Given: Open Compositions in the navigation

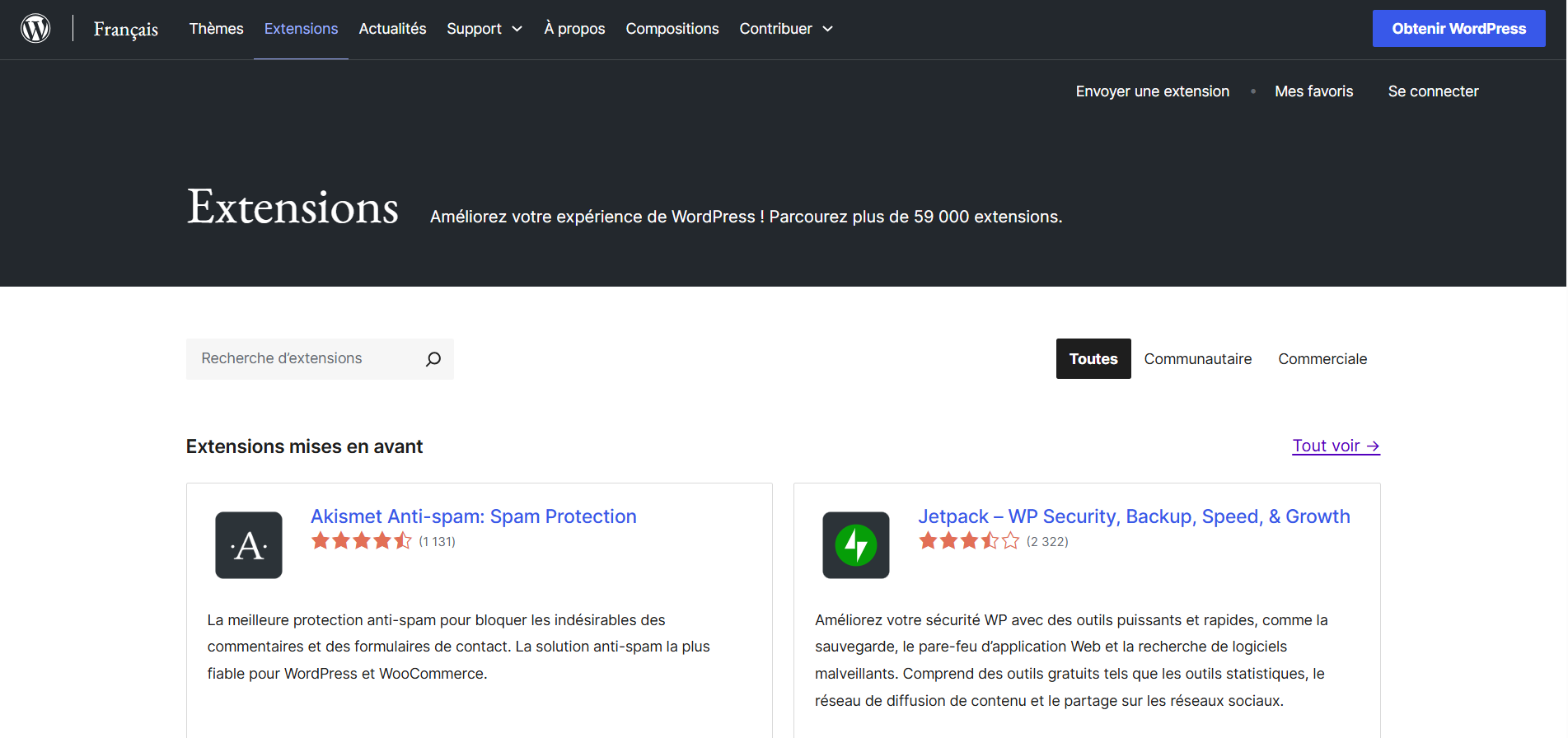Looking at the screenshot, I should [672, 29].
